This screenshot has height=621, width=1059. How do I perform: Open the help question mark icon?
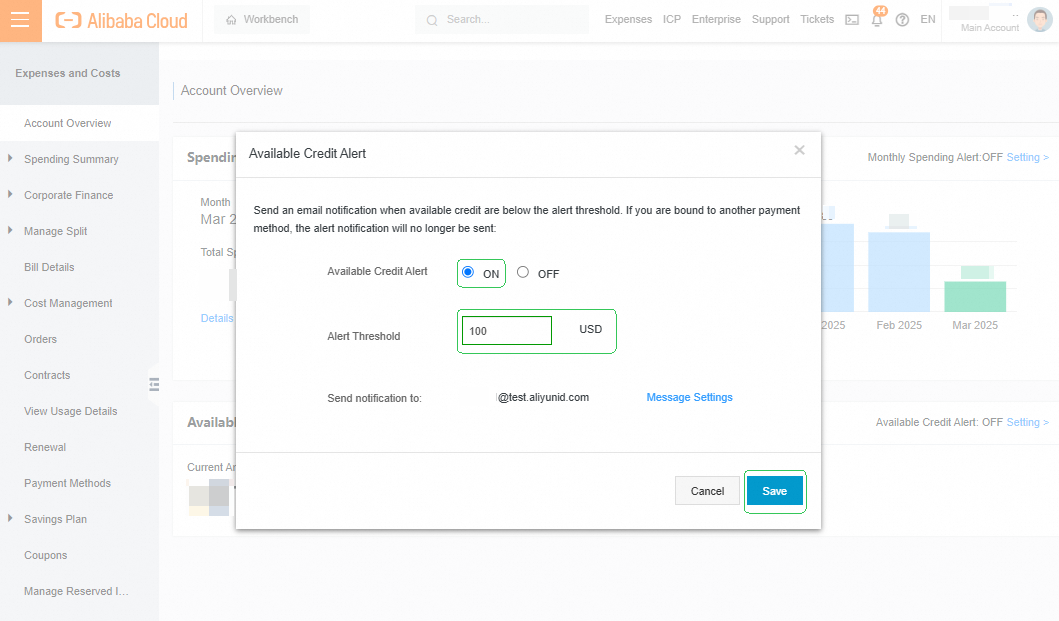click(902, 20)
